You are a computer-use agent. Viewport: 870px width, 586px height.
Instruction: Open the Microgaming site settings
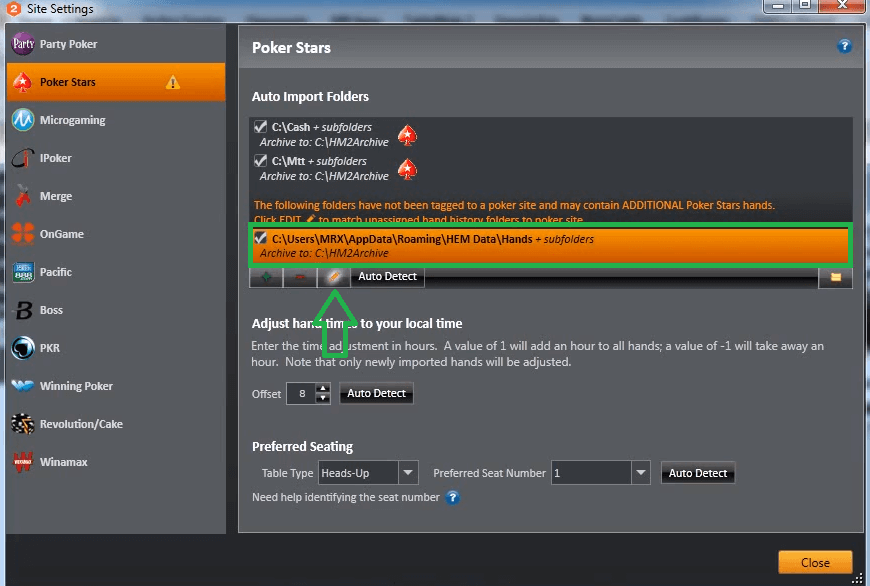click(116, 120)
